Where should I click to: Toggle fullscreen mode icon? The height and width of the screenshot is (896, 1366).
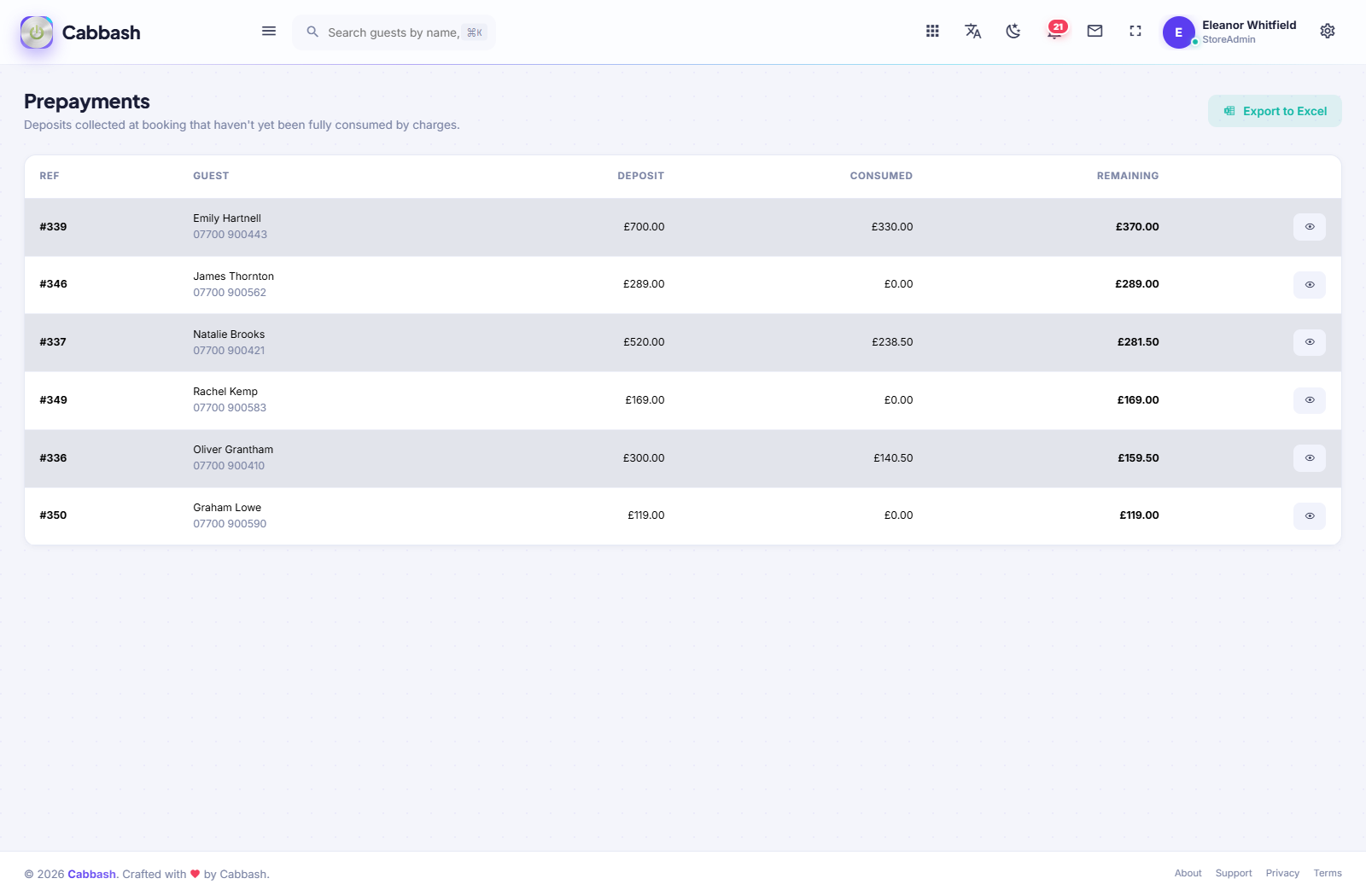[1135, 32]
